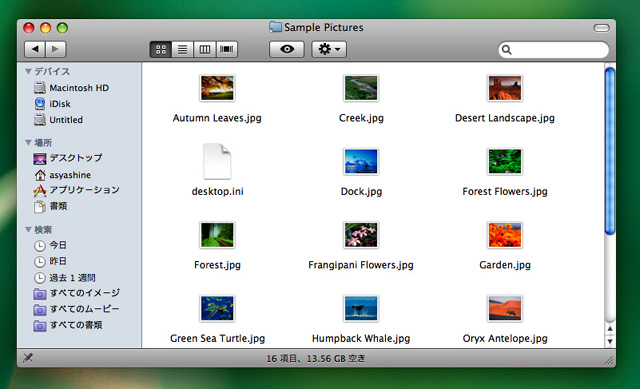Open iDisk in the sidebar
The height and width of the screenshot is (389, 640).
tap(52, 104)
